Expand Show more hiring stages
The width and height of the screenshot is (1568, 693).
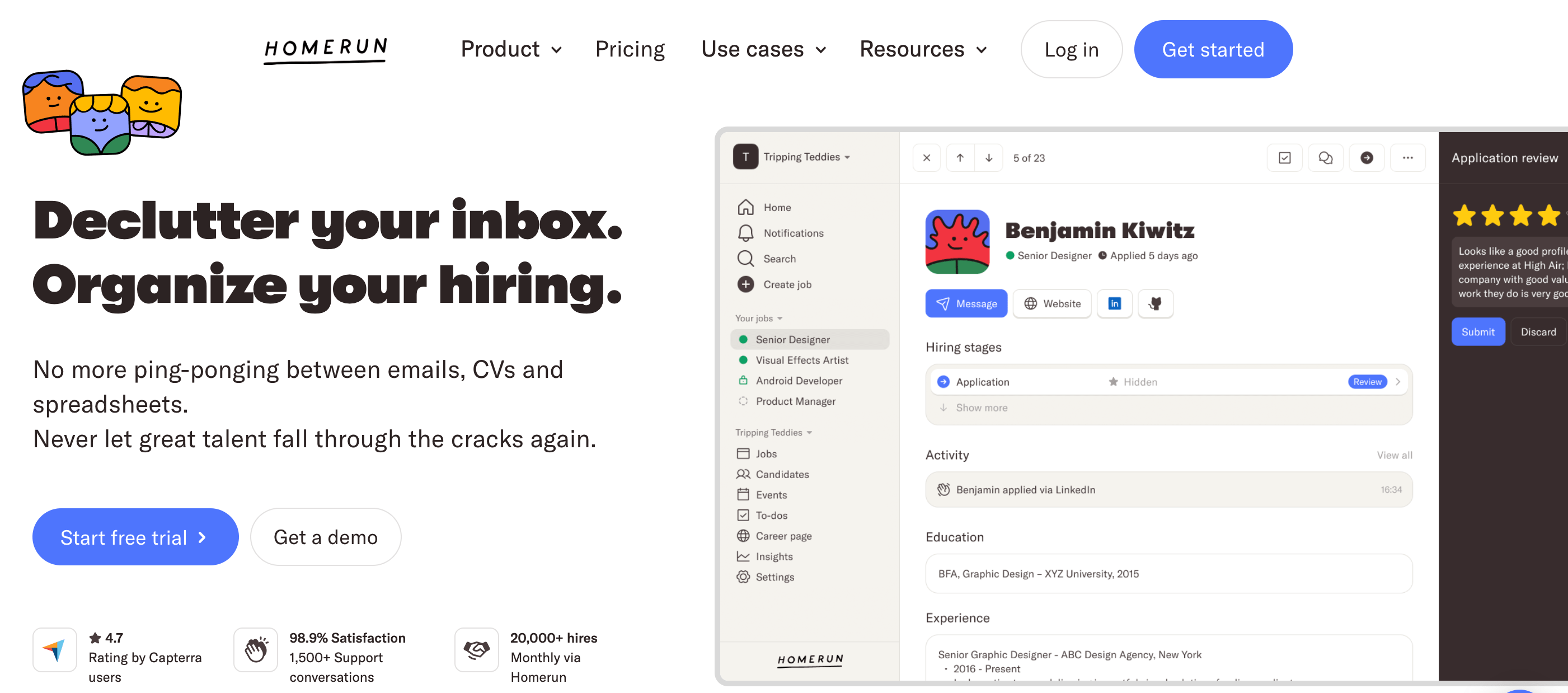point(980,408)
